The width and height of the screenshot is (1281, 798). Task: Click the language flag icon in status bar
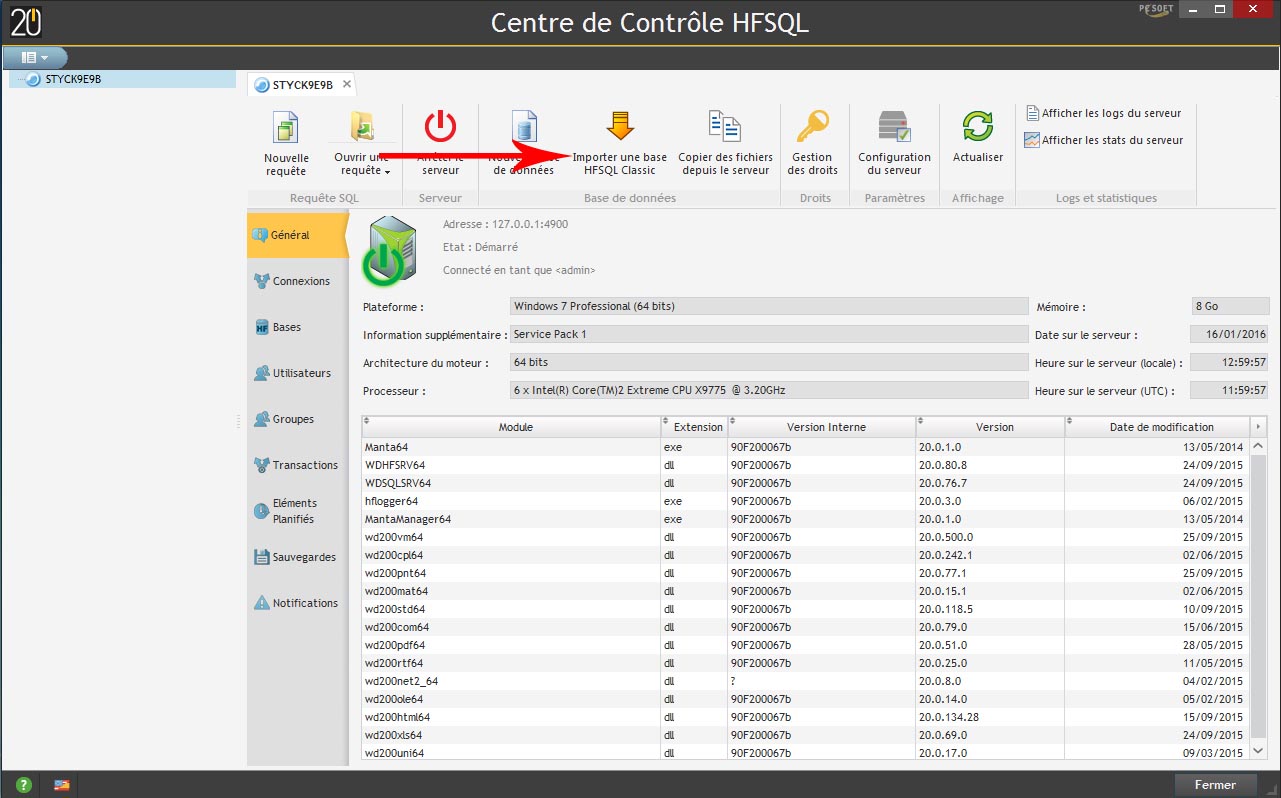62,785
